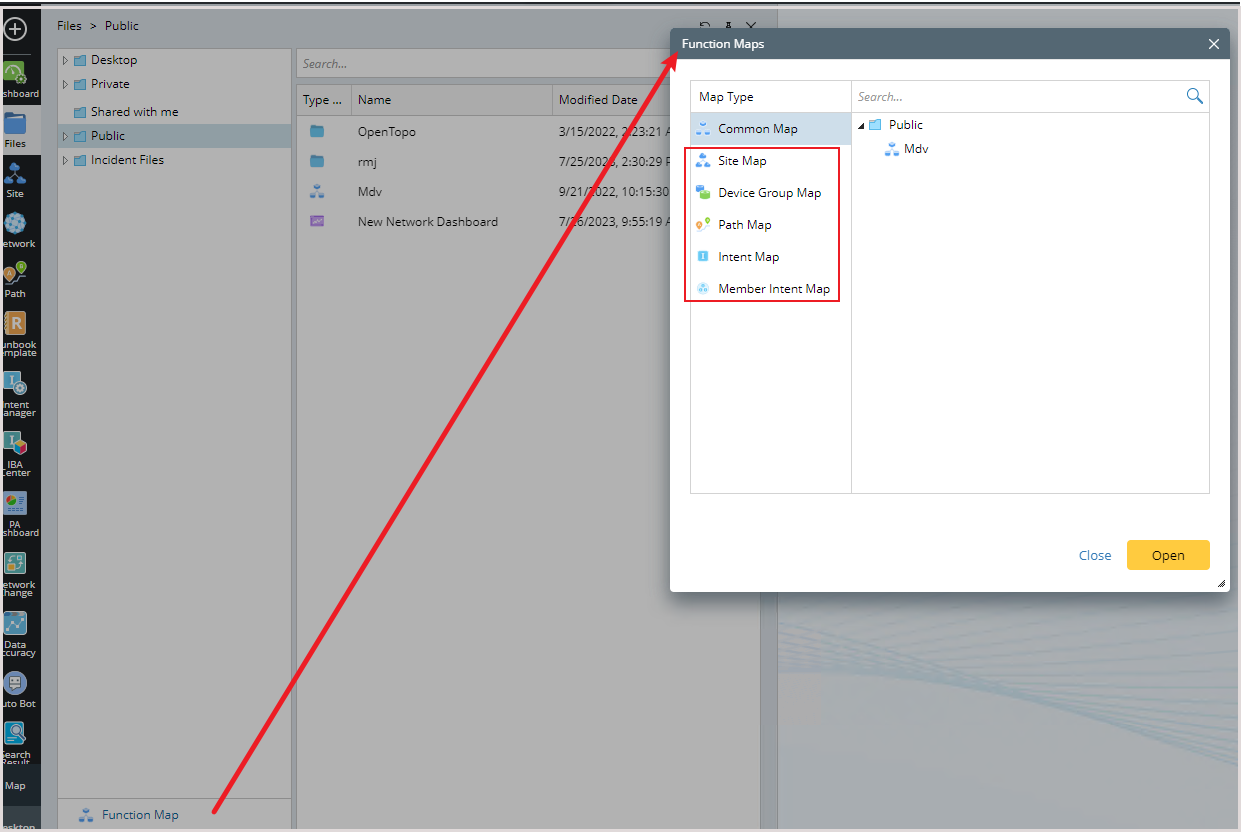Select the Private folder label

coord(110,84)
